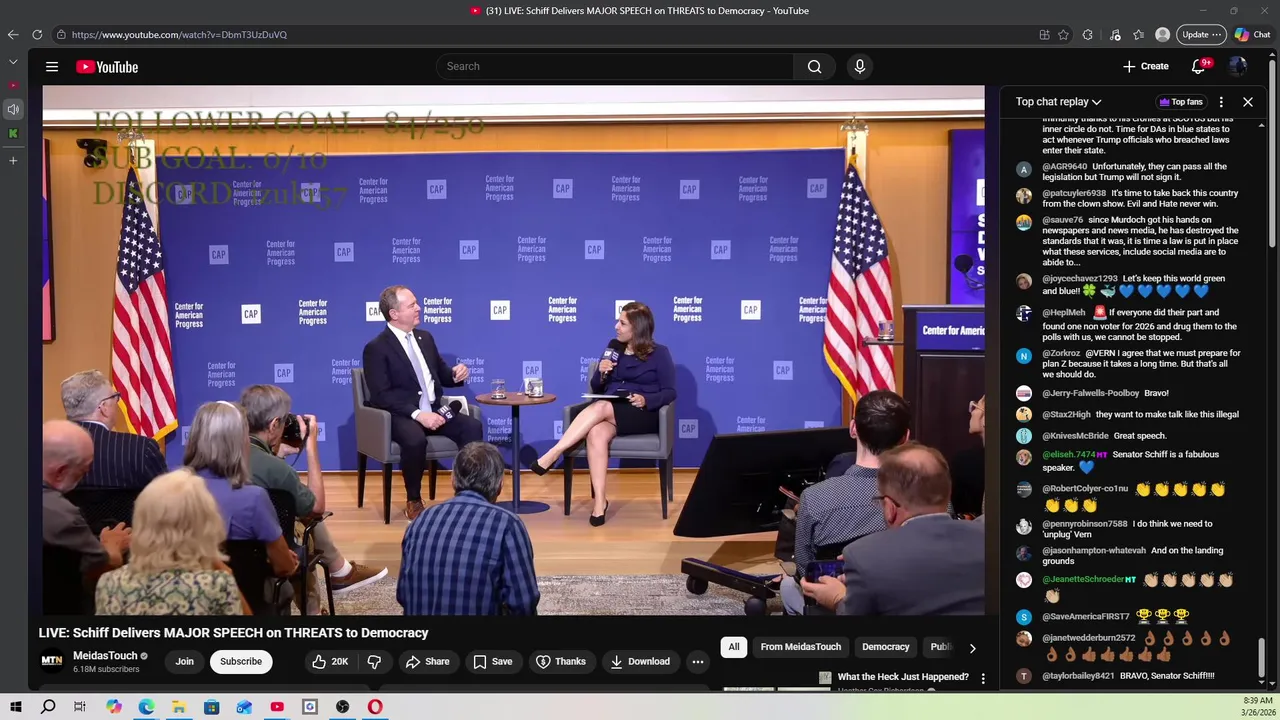Click the URL address bar
The image size is (1280, 720).
540,34
